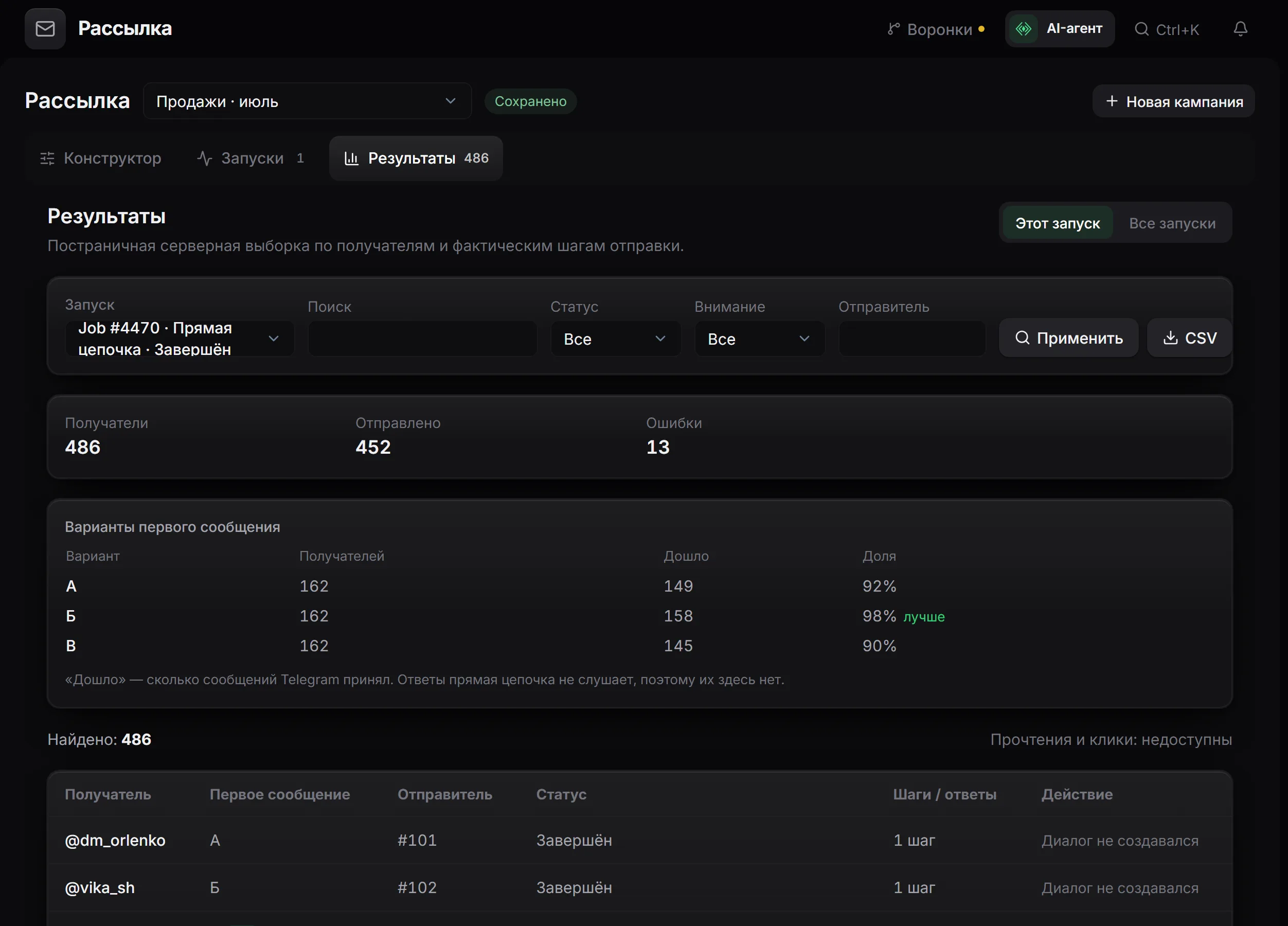This screenshot has width=1288, height=926.
Task: Open the Внимание filter dropdown
Action: pos(759,338)
